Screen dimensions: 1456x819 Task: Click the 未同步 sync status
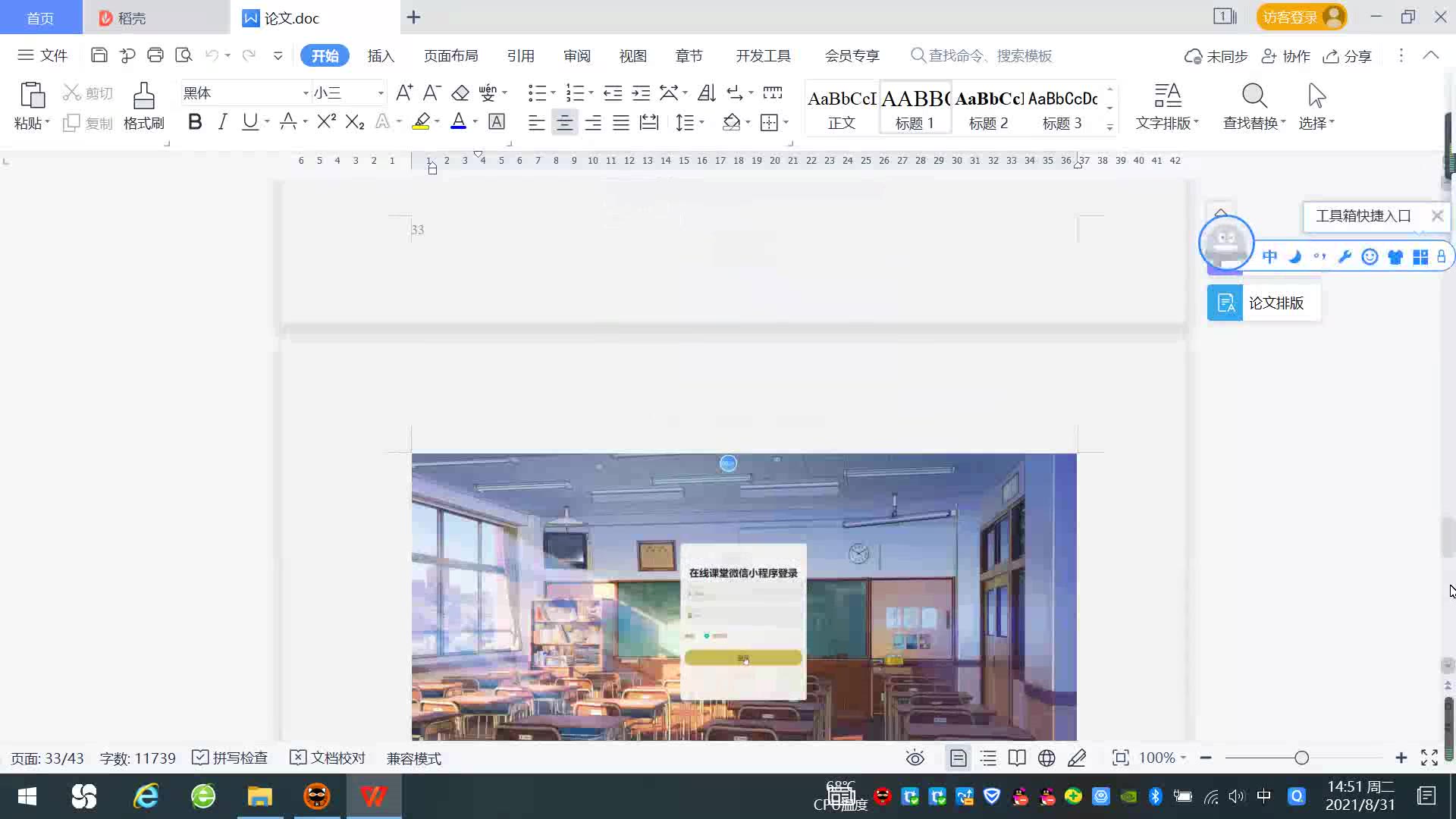1216,56
